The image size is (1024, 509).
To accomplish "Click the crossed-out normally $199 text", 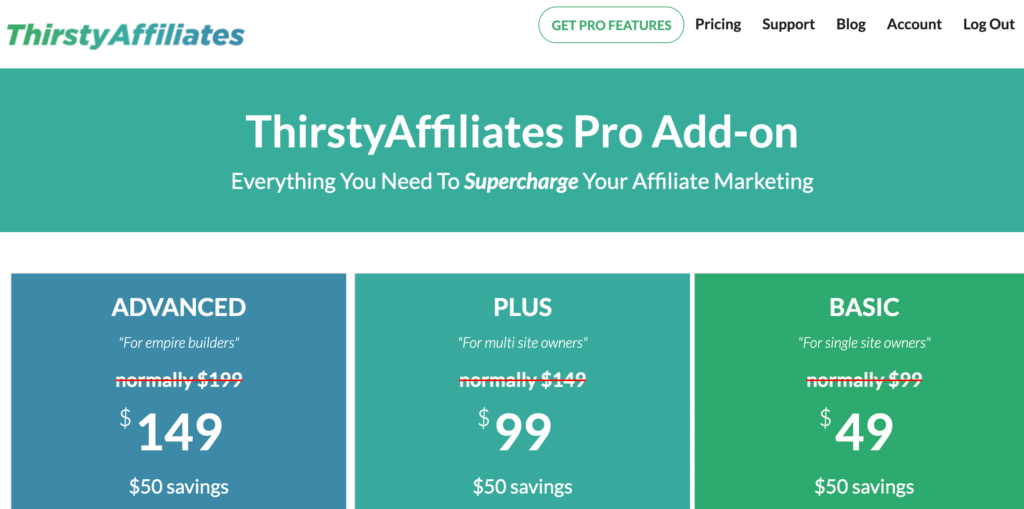I will click(179, 379).
